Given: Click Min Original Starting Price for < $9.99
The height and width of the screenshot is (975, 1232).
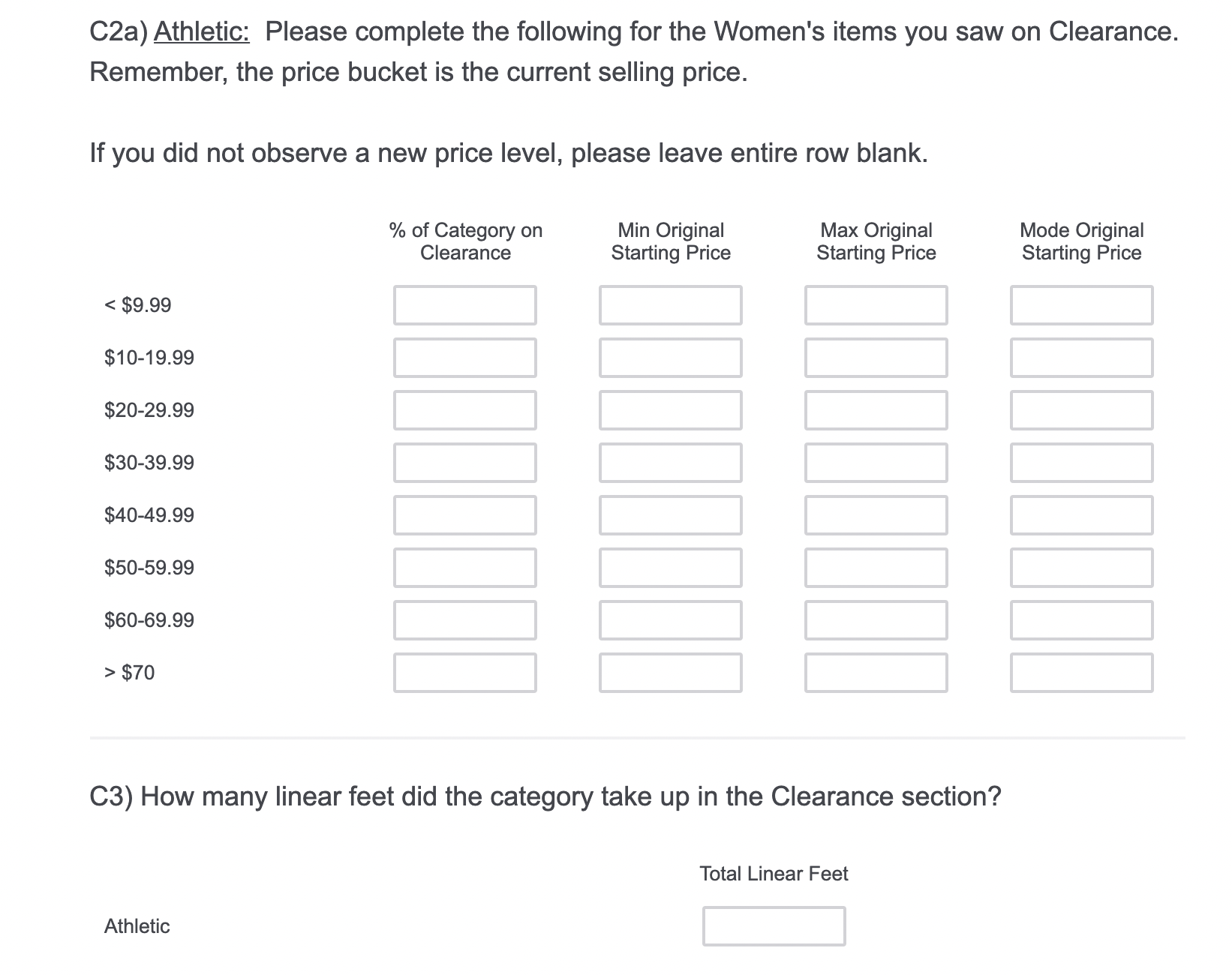Looking at the screenshot, I should click(x=670, y=305).
